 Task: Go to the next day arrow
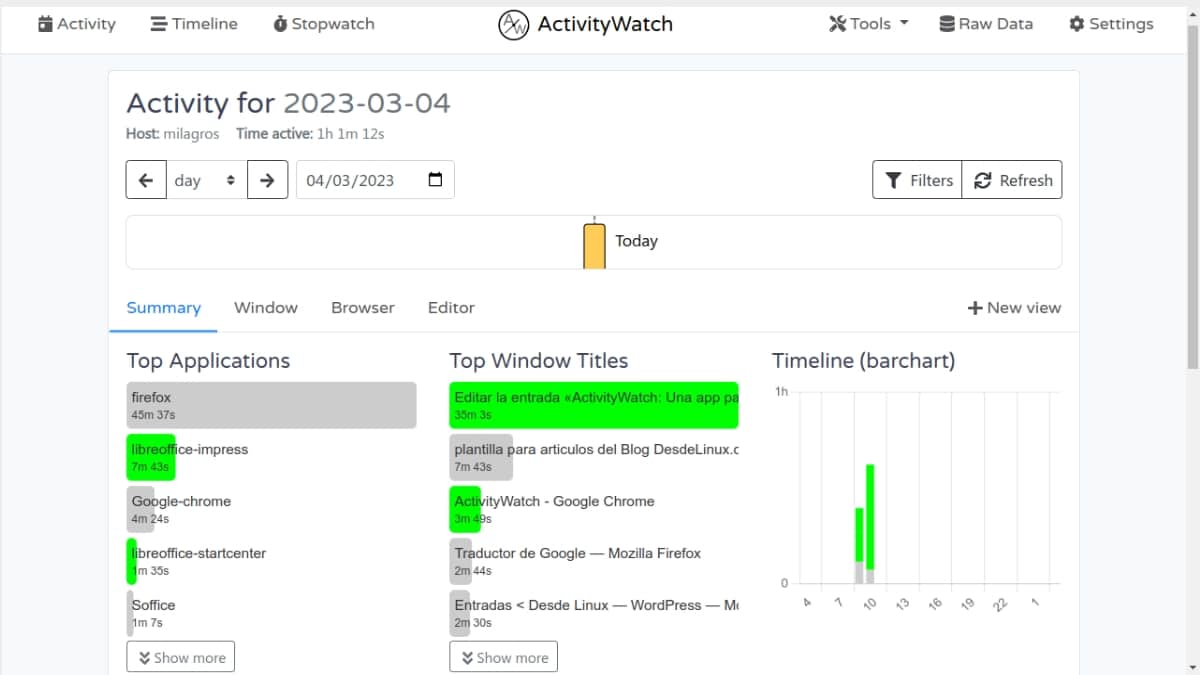[267, 180]
